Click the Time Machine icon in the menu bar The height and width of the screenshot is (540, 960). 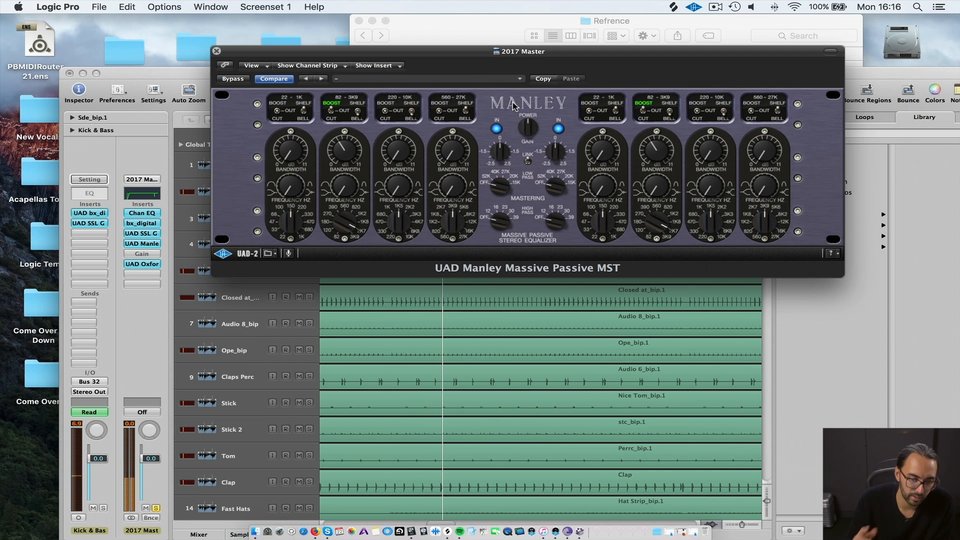pos(735,7)
